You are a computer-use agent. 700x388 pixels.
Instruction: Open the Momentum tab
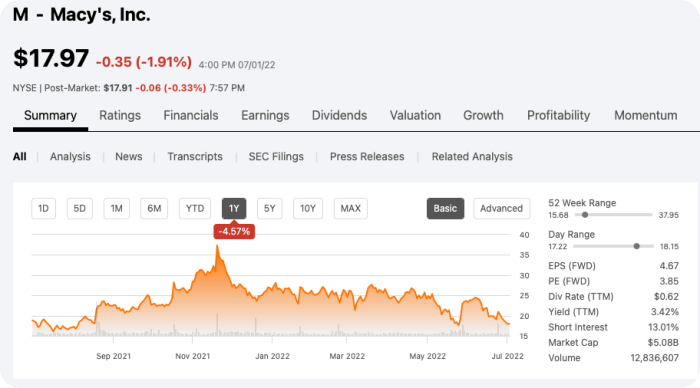click(646, 116)
